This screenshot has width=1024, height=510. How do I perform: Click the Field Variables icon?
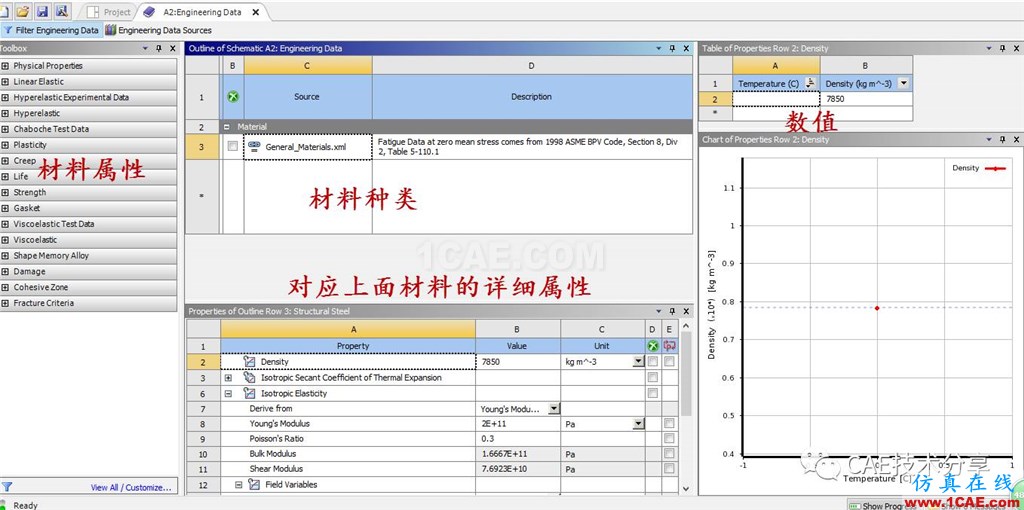click(255, 485)
